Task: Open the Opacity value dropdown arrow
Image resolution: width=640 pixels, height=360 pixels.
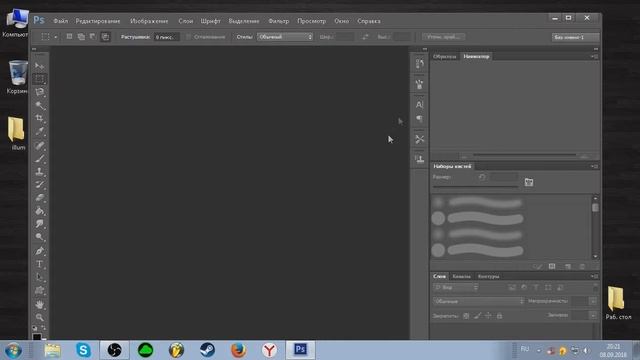Action: pos(593,301)
